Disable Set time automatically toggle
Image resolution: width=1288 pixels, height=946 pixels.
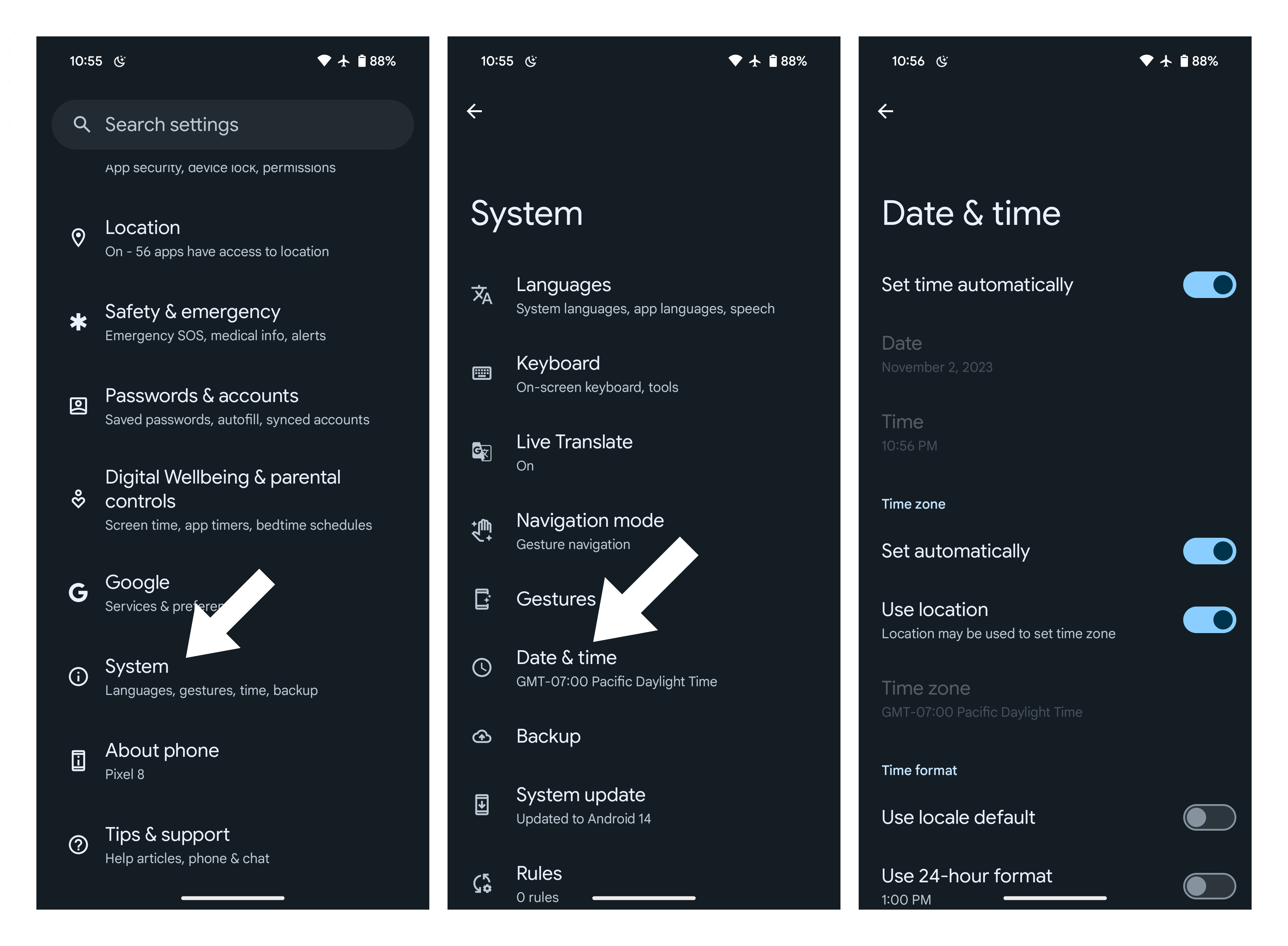pyautogui.click(x=1209, y=285)
